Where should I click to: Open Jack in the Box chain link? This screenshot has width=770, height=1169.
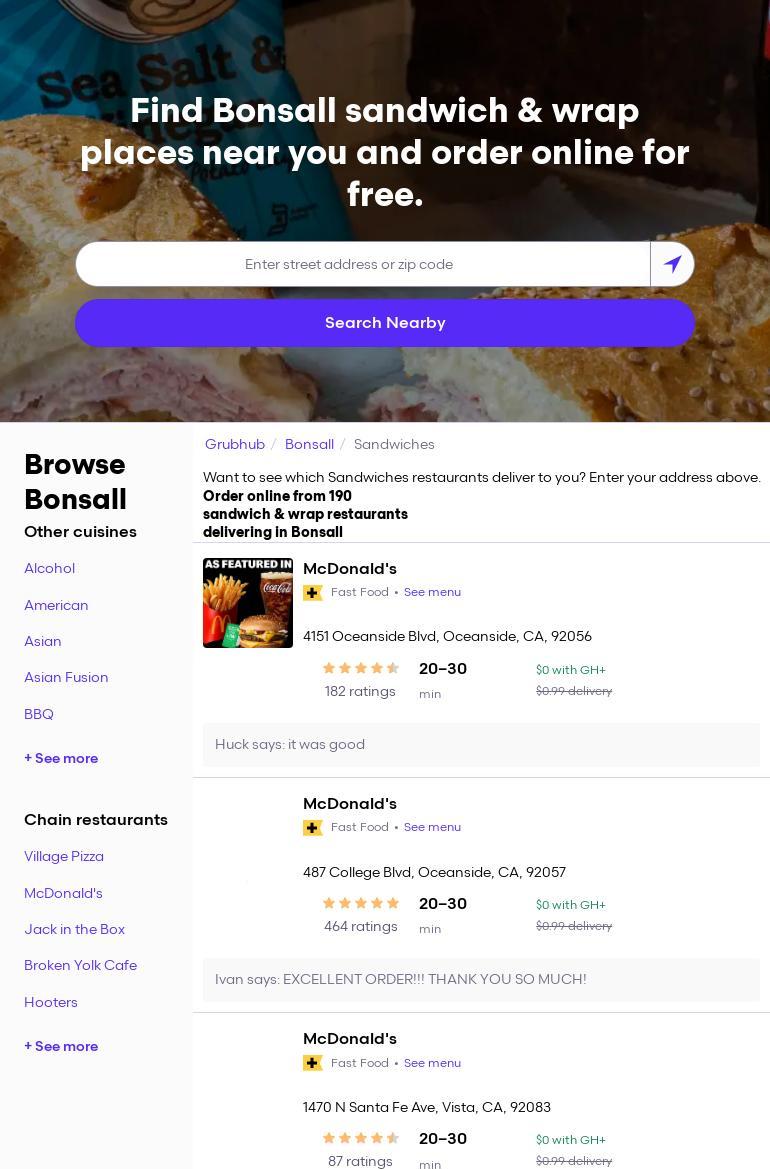[75, 929]
